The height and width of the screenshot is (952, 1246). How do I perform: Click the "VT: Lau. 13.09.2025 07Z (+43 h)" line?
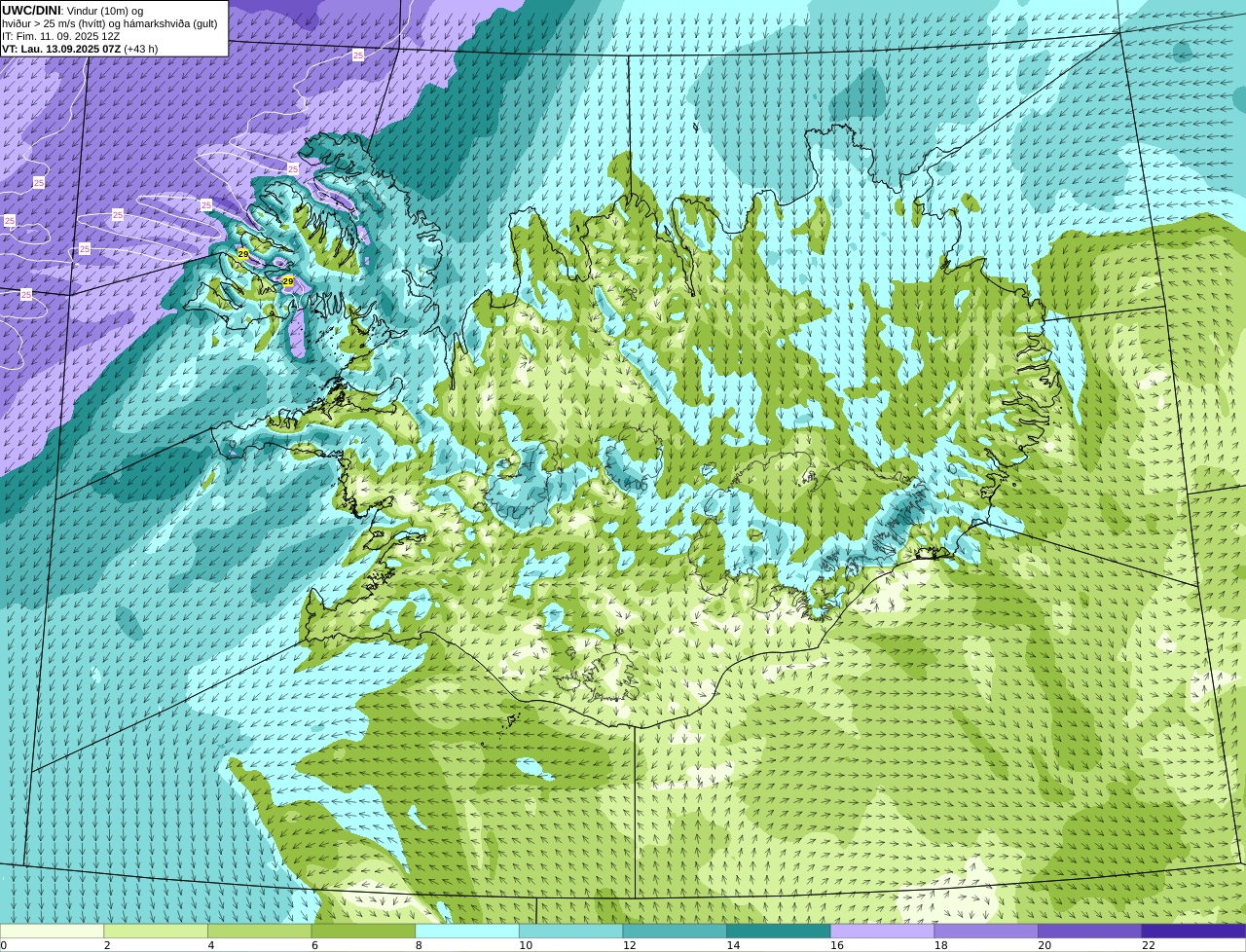[80, 49]
